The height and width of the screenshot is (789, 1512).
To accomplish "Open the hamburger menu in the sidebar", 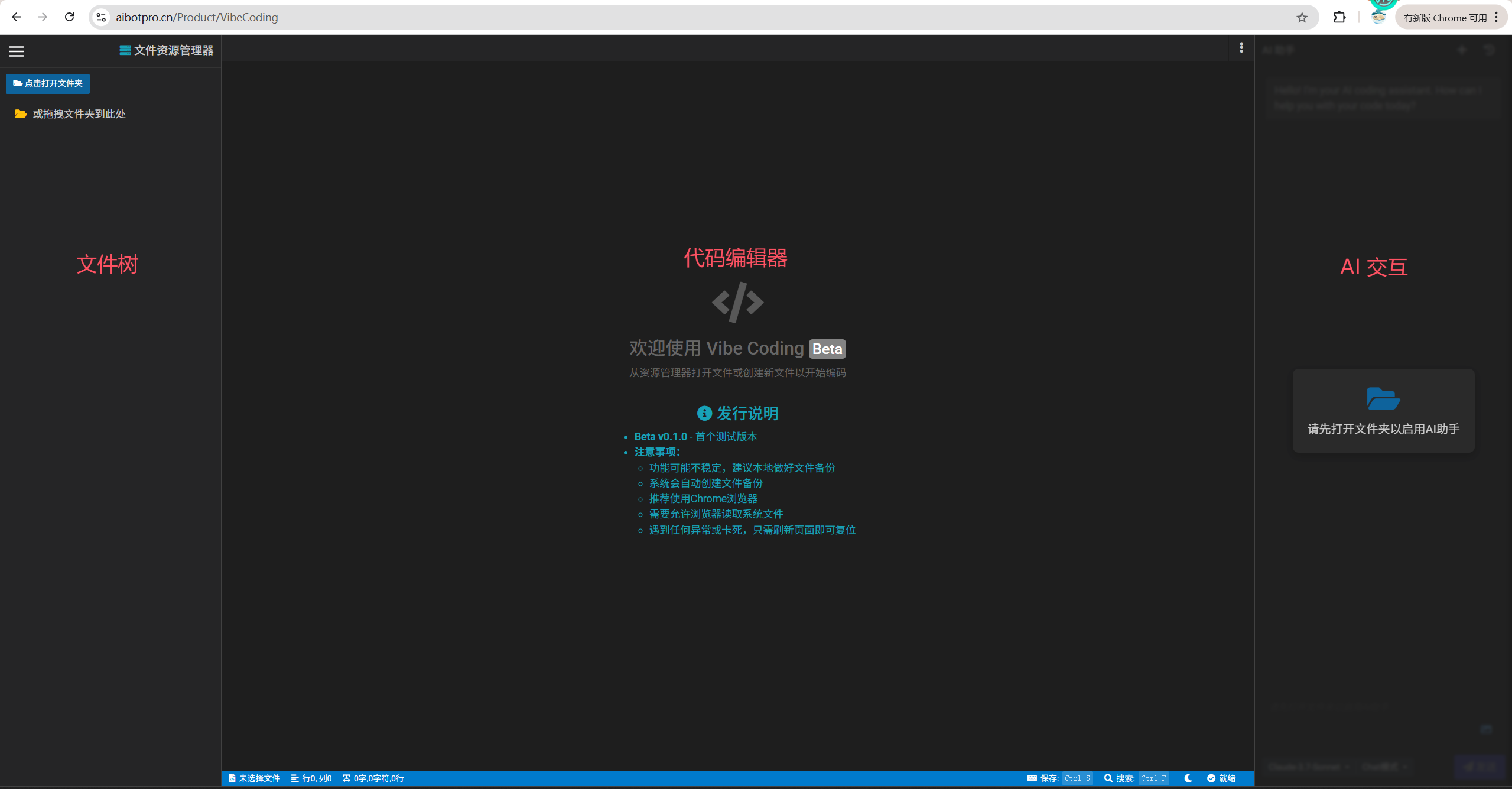I will click(17, 51).
